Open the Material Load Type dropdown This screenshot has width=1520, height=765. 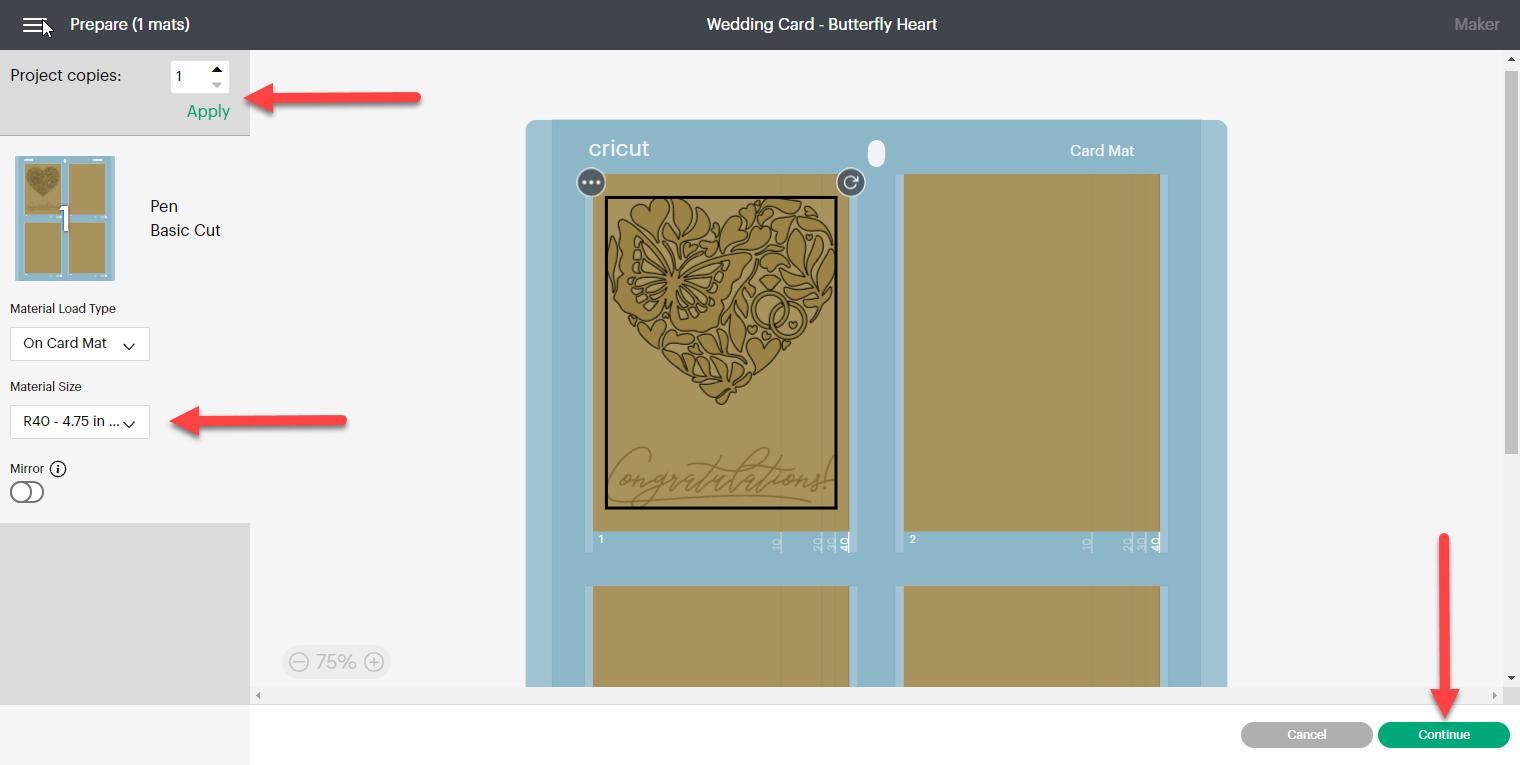(80, 344)
